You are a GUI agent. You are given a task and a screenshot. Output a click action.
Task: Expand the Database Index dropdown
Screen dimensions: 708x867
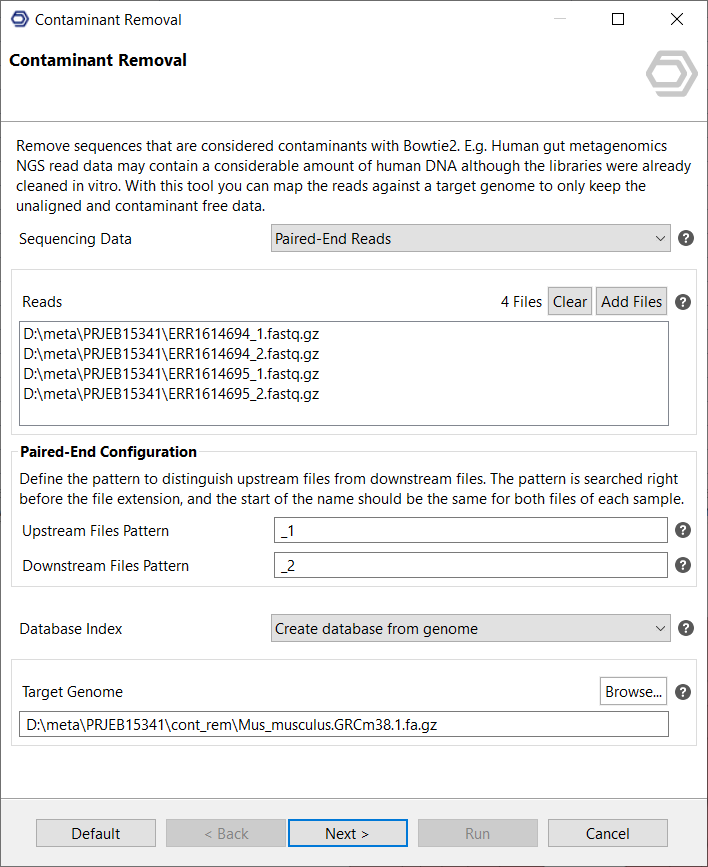pyautogui.click(x=470, y=629)
